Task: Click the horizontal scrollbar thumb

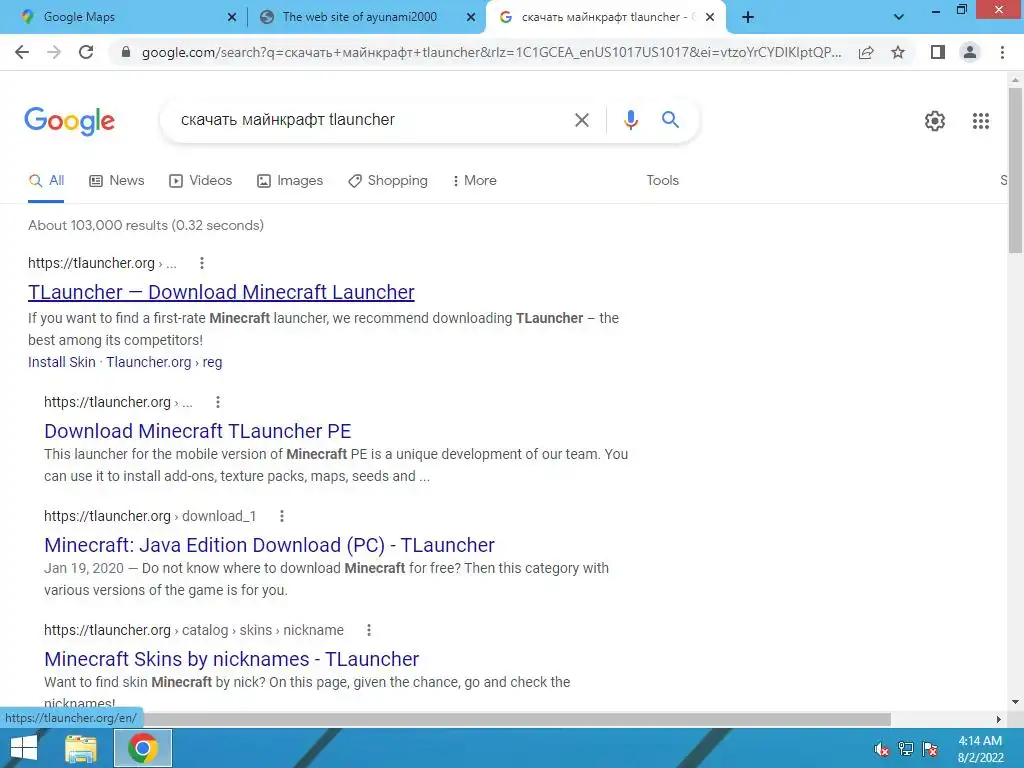Action: click(516, 719)
